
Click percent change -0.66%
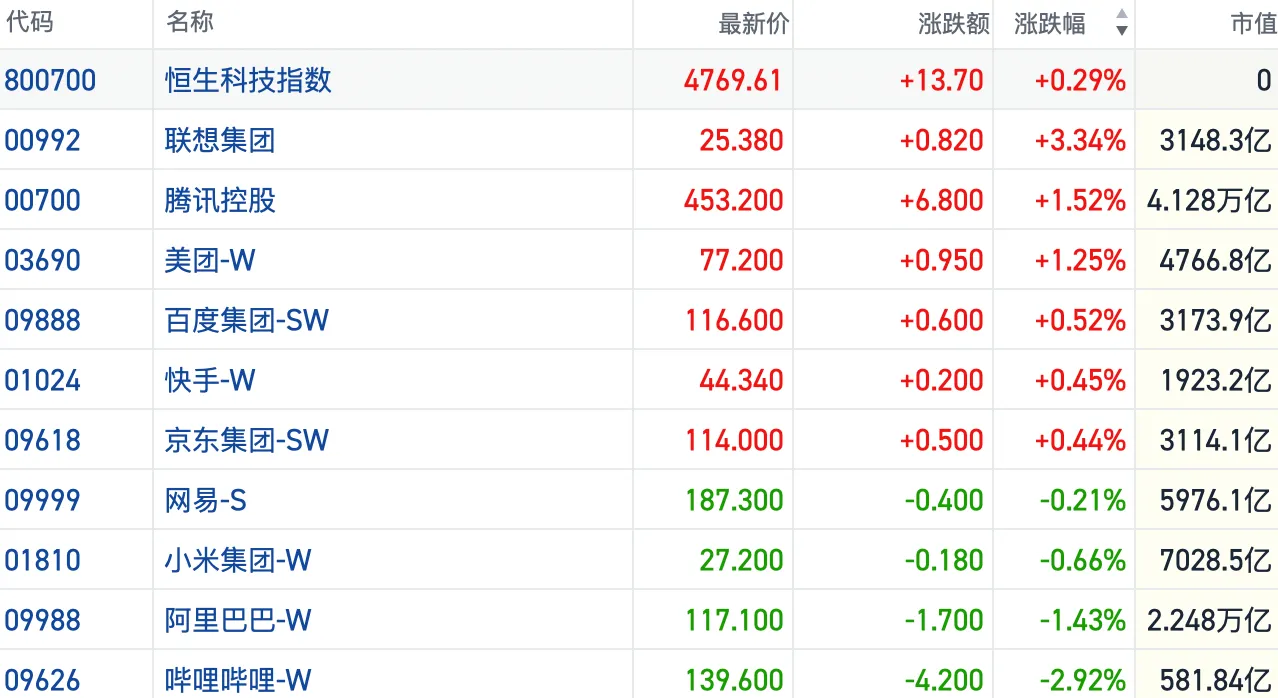pyautogui.click(x=1083, y=560)
